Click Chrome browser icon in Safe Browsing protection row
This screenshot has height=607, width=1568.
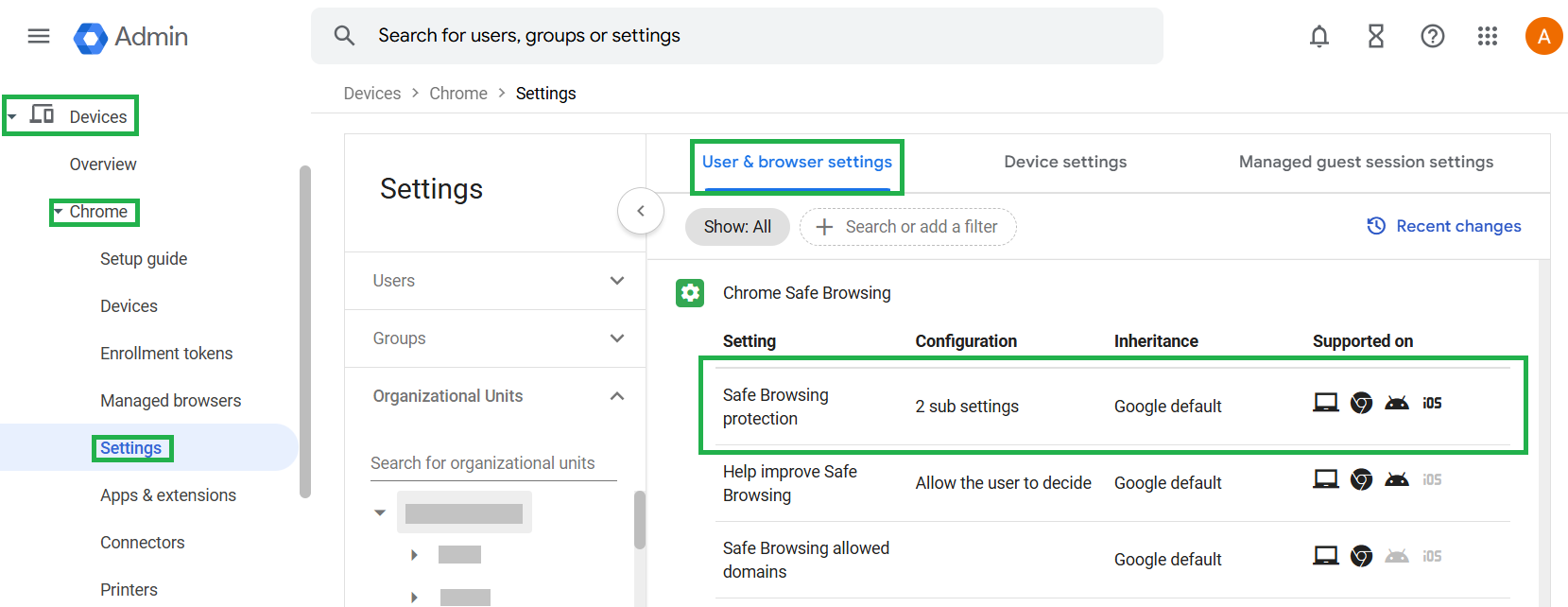tap(1361, 403)
